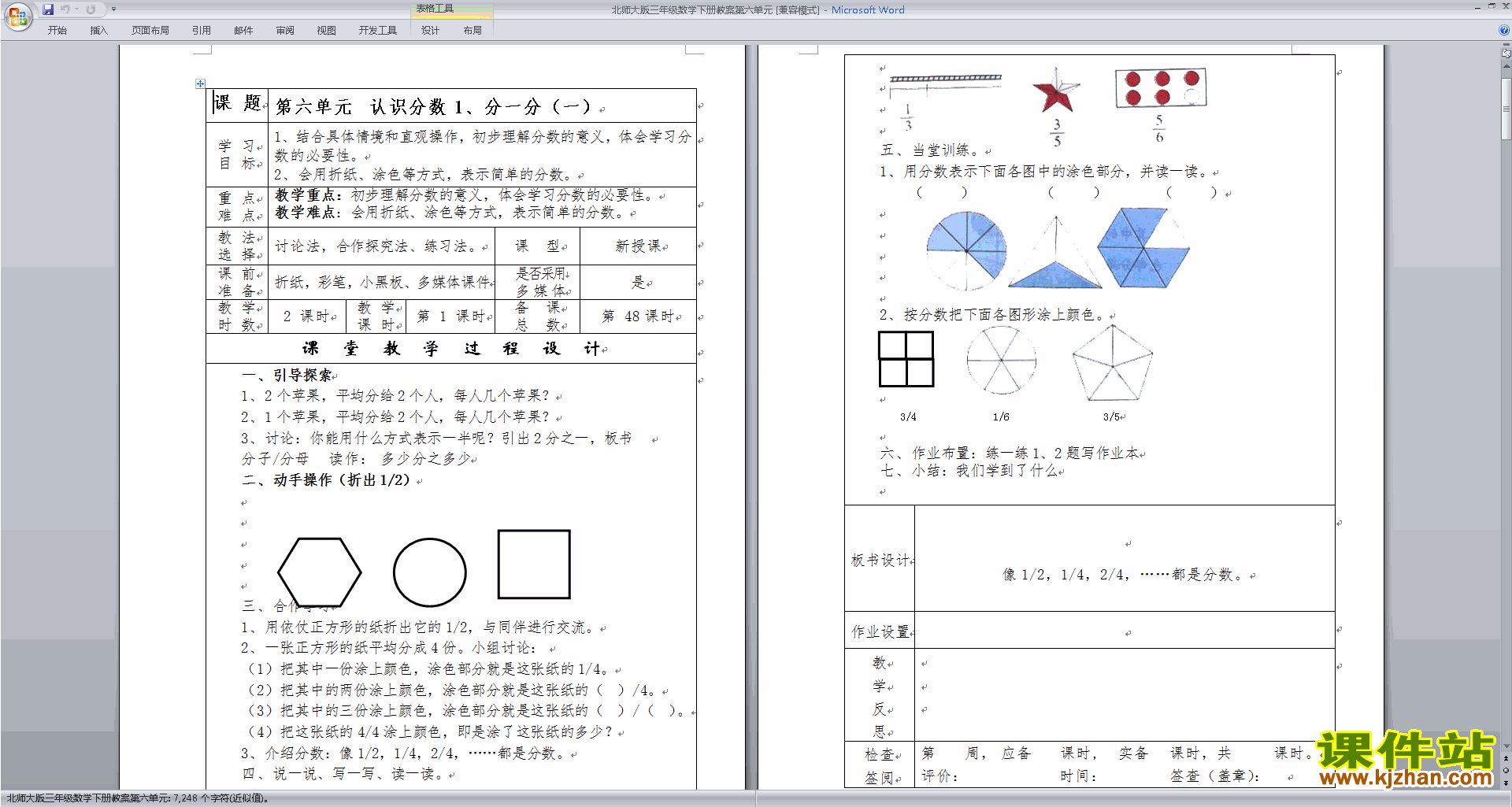This screenshot has height=807, width=1512.
Task: Click the ruler toggle icon above the scrollbar
Action: pos(1506,54)
